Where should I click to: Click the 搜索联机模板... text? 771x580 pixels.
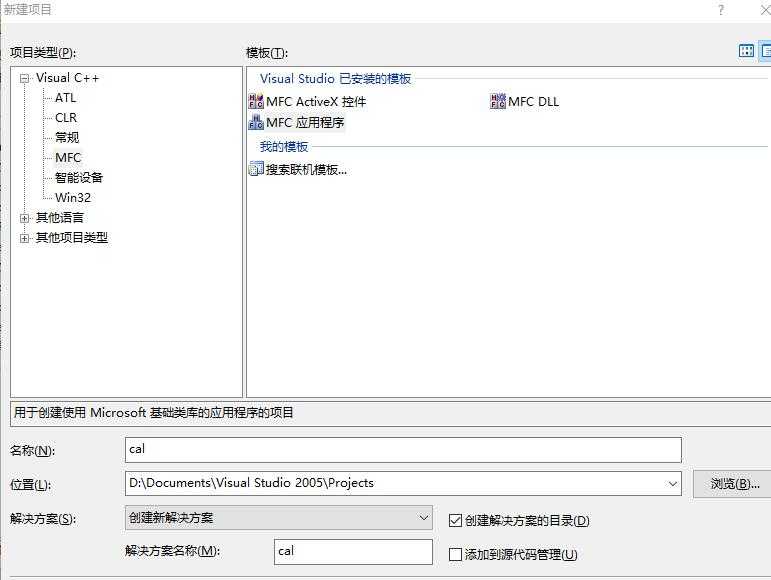click(306, 170)
